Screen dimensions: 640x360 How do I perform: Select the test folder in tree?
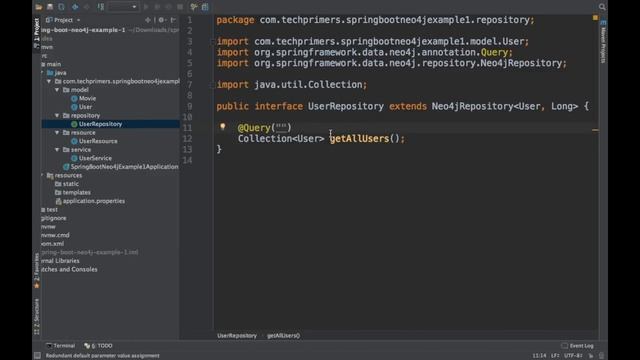50,210
